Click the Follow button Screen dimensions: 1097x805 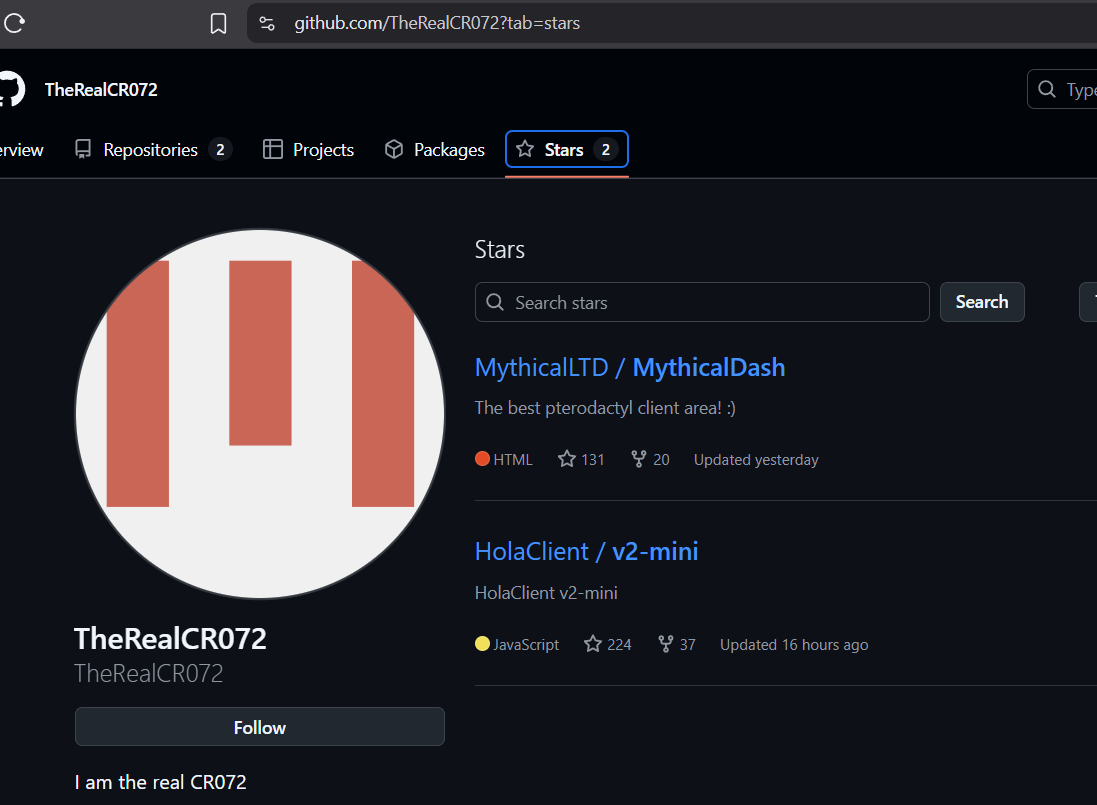point(259,726)
